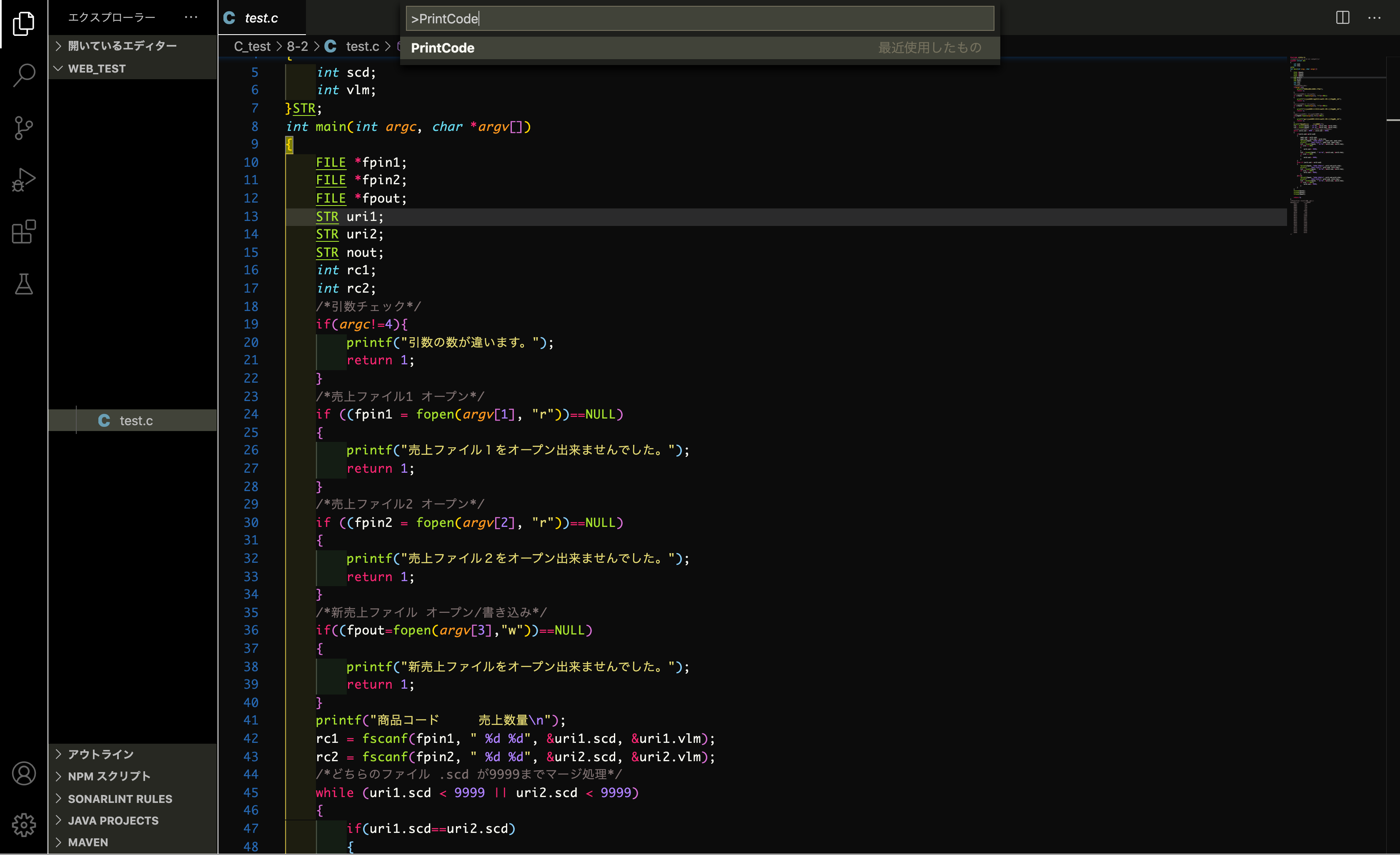Screen dimensions: 1400x855
Task: Select the Source Control icon
Action: (23, 127)
